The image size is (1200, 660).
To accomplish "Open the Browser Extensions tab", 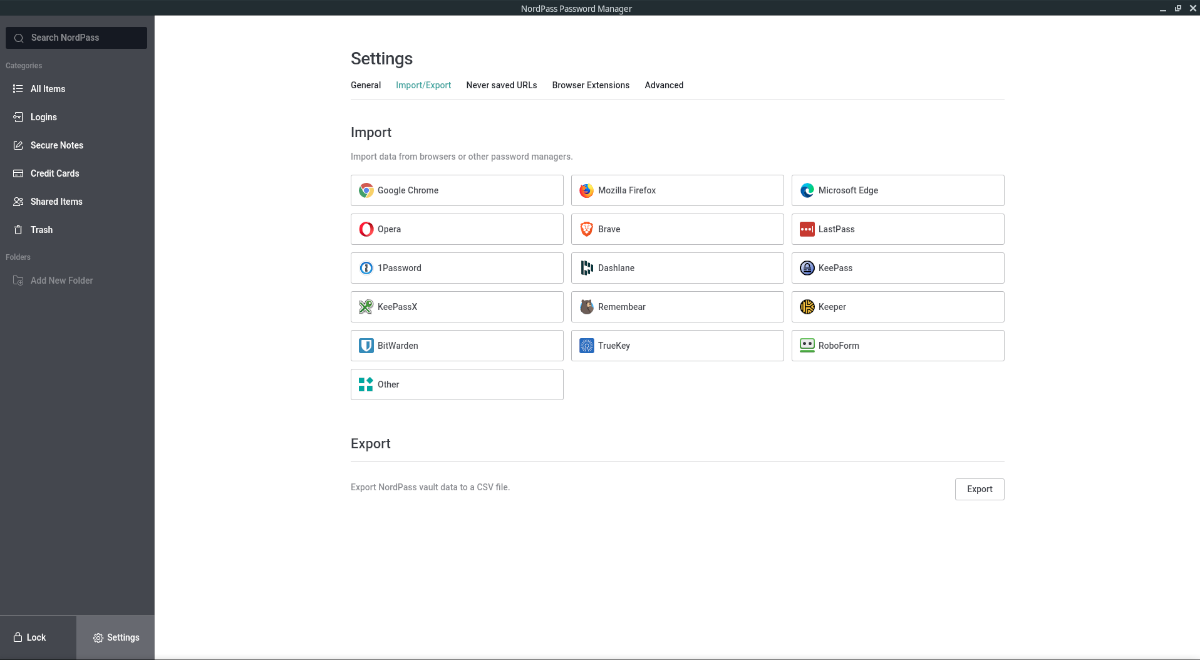I will click(x=590, y=85).
